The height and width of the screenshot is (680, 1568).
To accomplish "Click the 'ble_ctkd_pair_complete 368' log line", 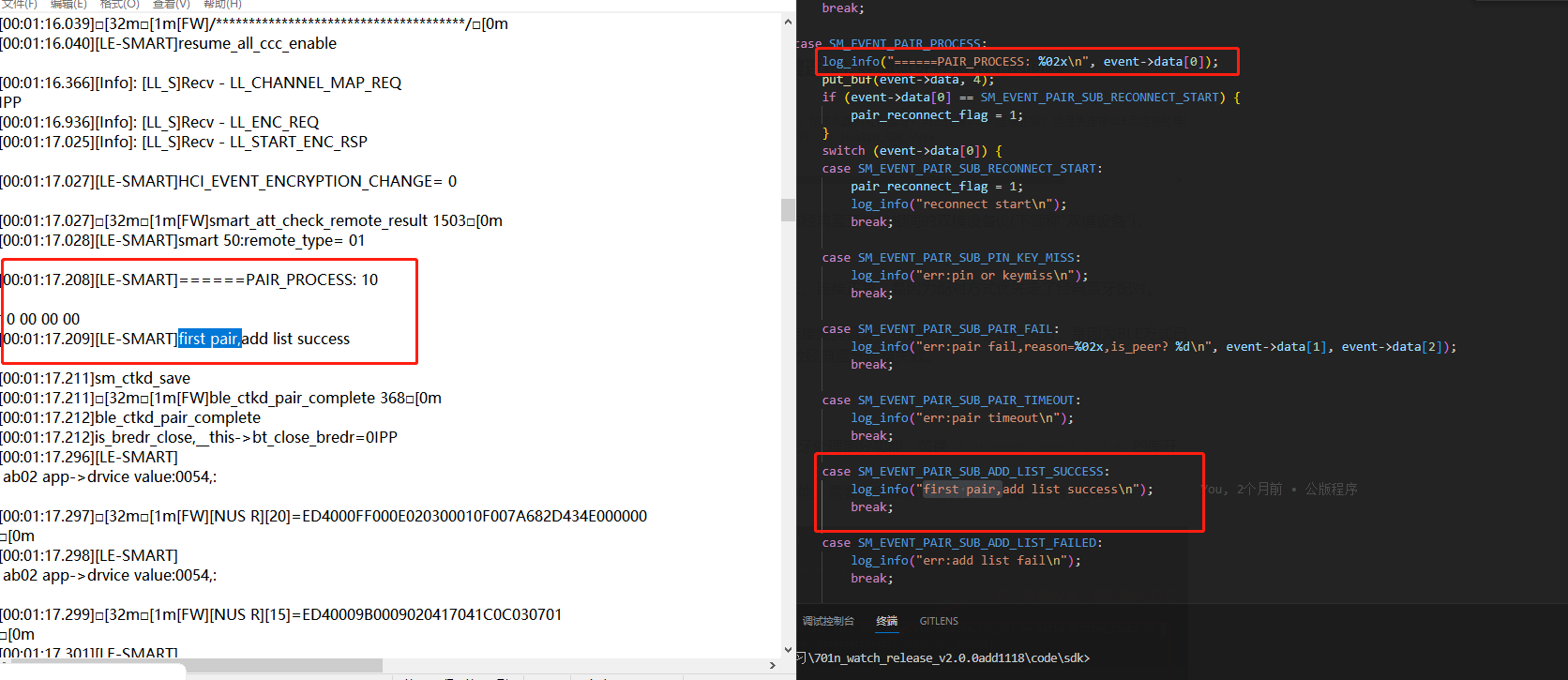I will (221, 398).
